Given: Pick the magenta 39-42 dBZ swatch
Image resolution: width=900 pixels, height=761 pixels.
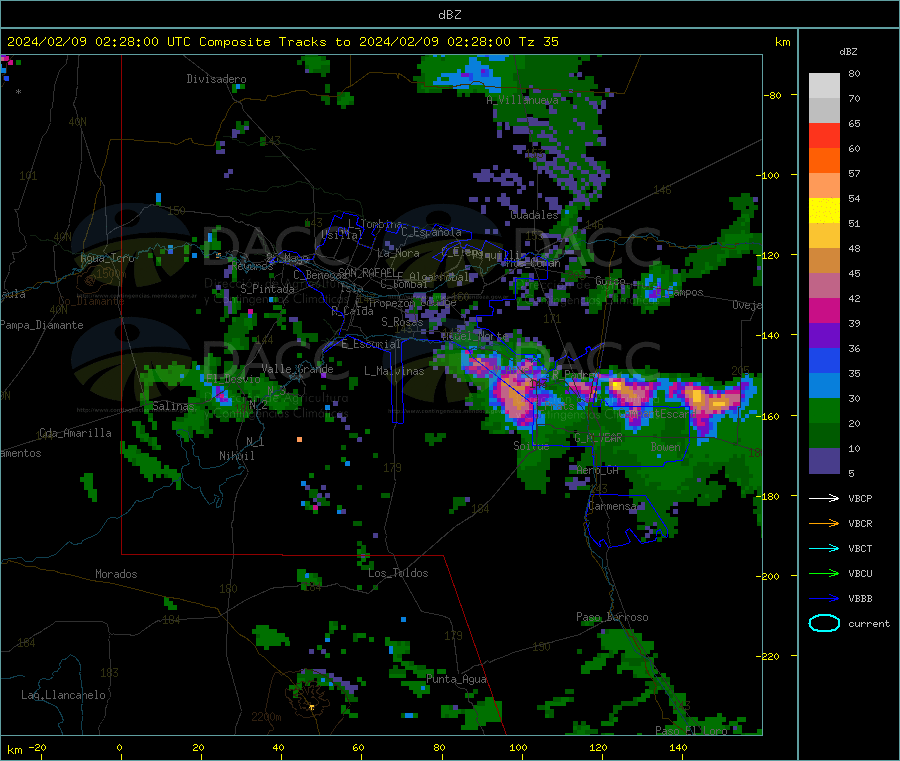Looking at the screenshot, I should coord(824,310).
